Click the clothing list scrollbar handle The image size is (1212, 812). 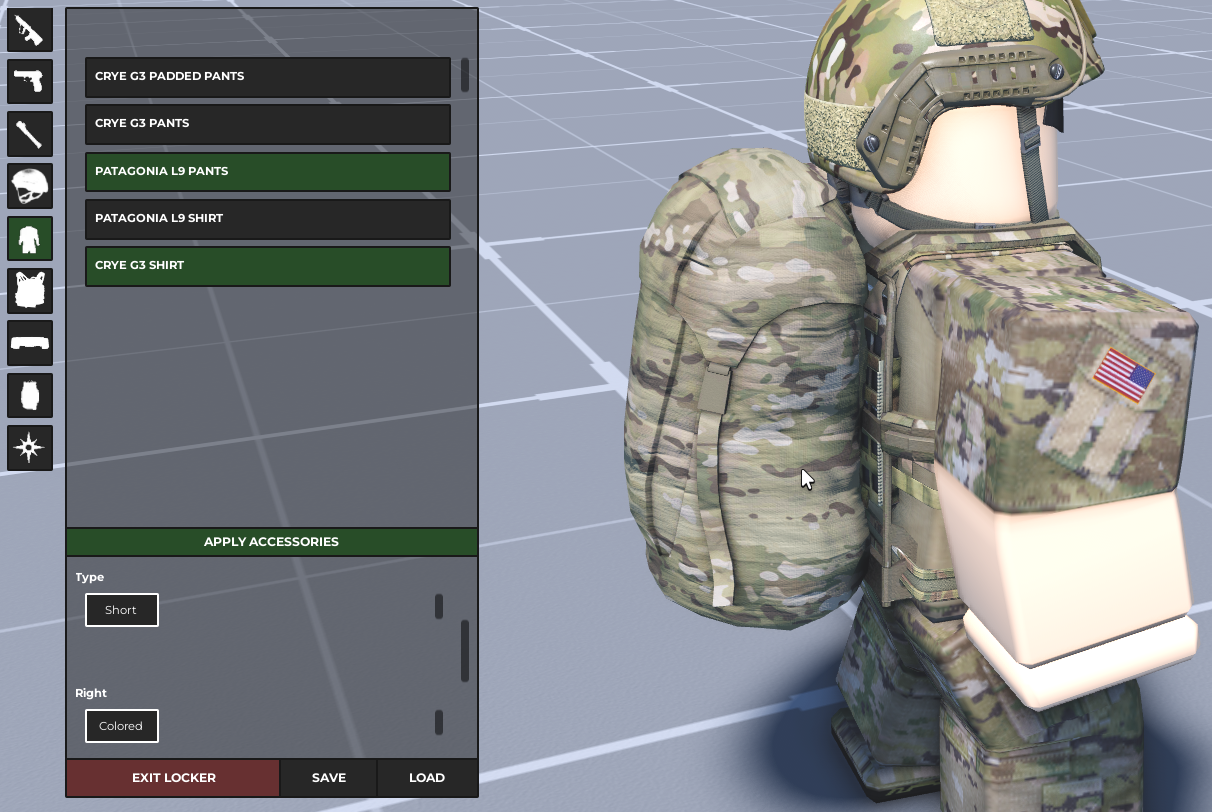coord(465,76)
